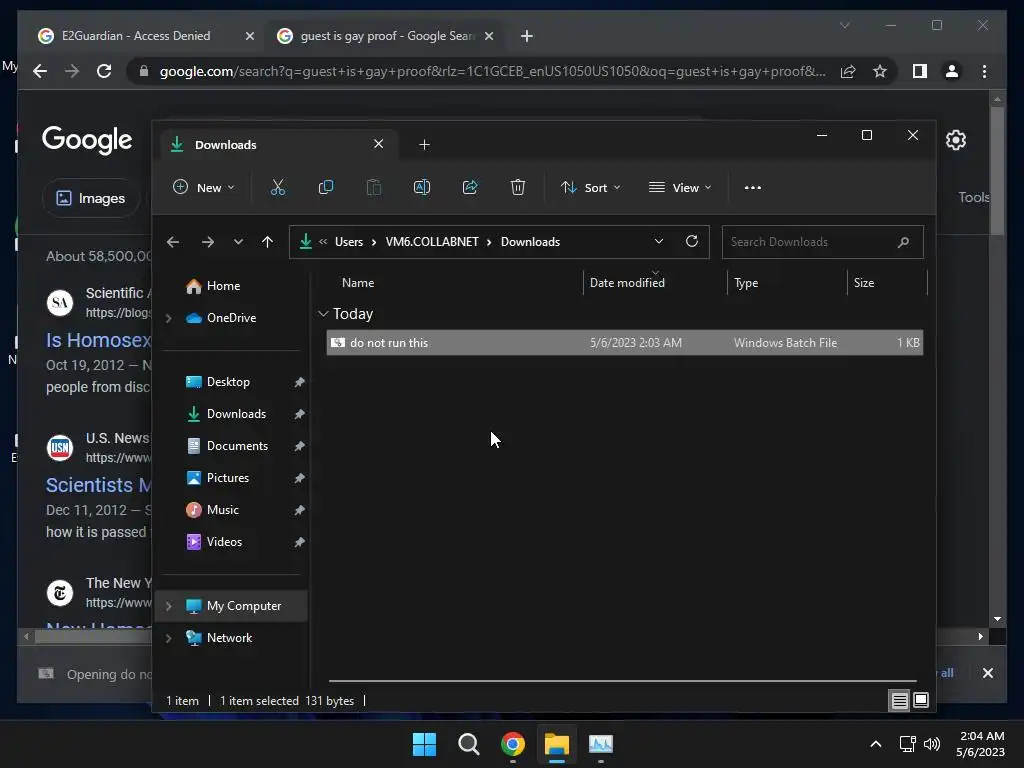
Task: Click the volume speaker tray icon
Action: [x=932, y=744]
